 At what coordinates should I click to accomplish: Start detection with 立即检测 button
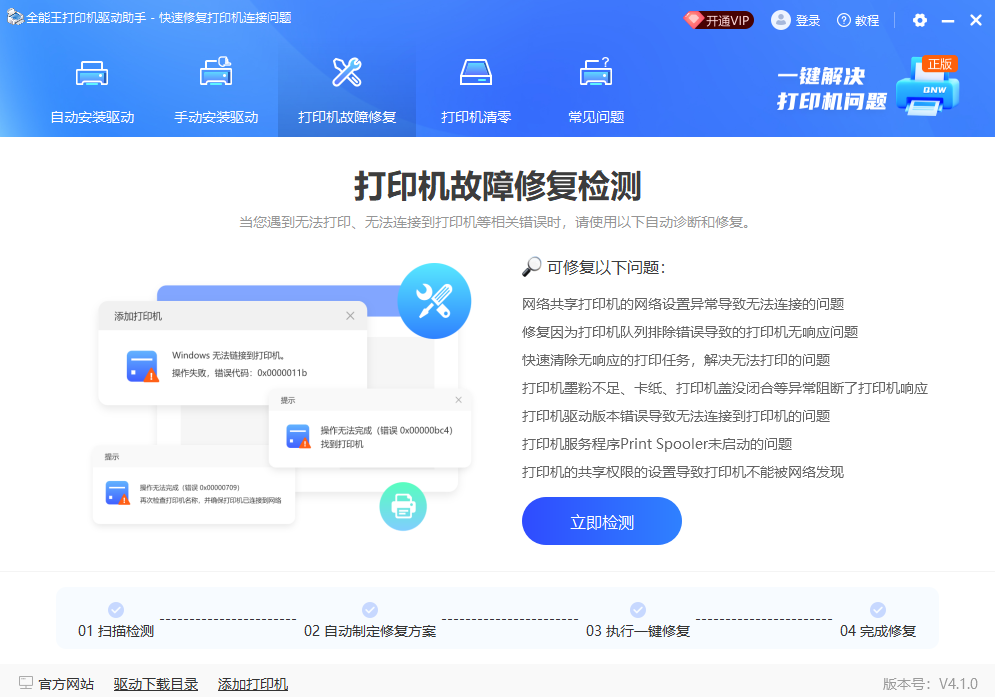601,521
